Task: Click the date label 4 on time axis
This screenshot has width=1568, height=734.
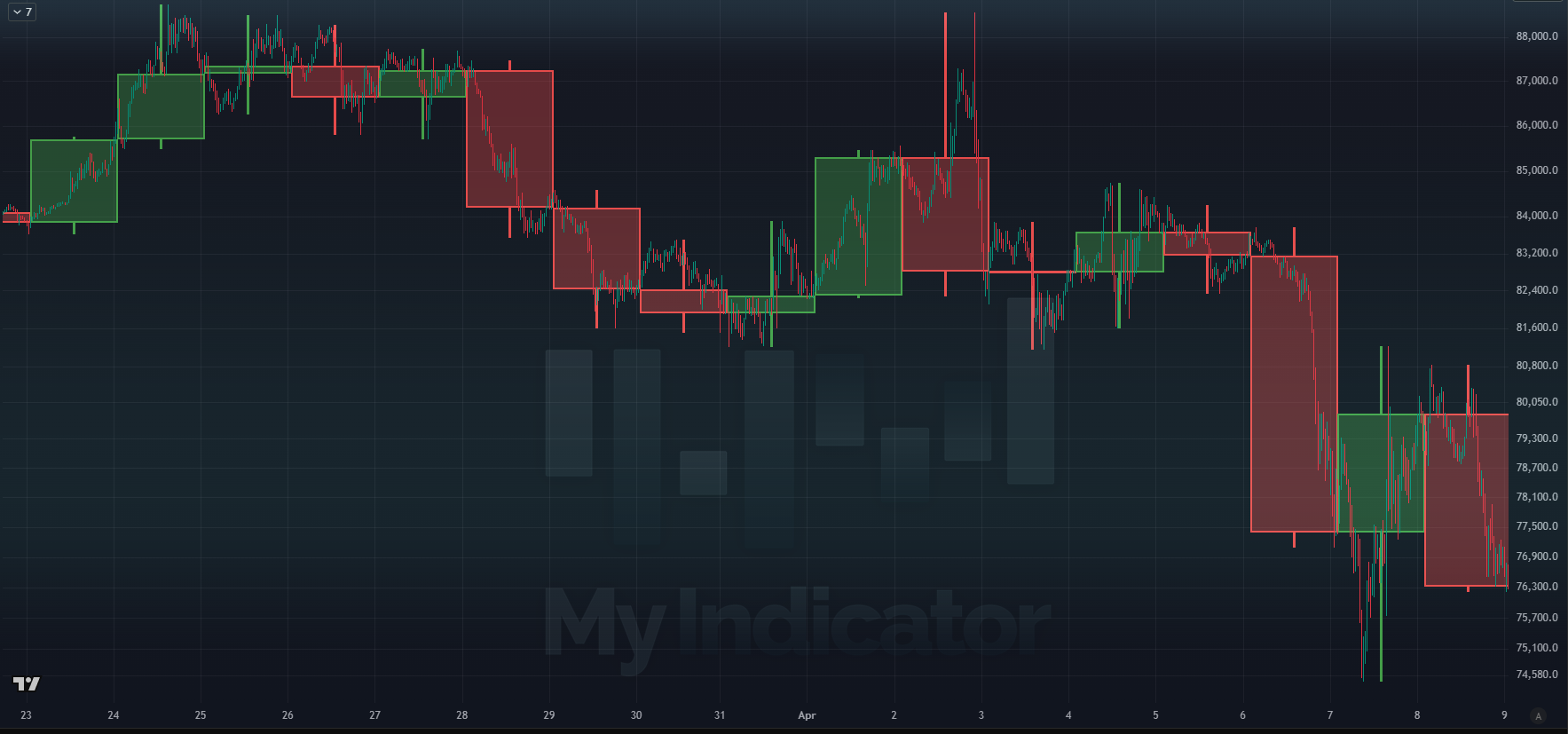Action: pyautogui.click(x=1068, y=715)
